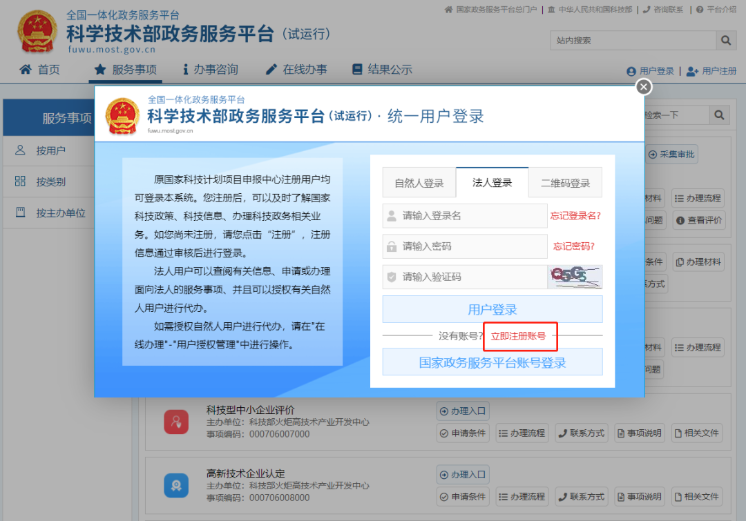Switch to the 自然人登录 tab
746x521 pixels.
coord(419,183)
